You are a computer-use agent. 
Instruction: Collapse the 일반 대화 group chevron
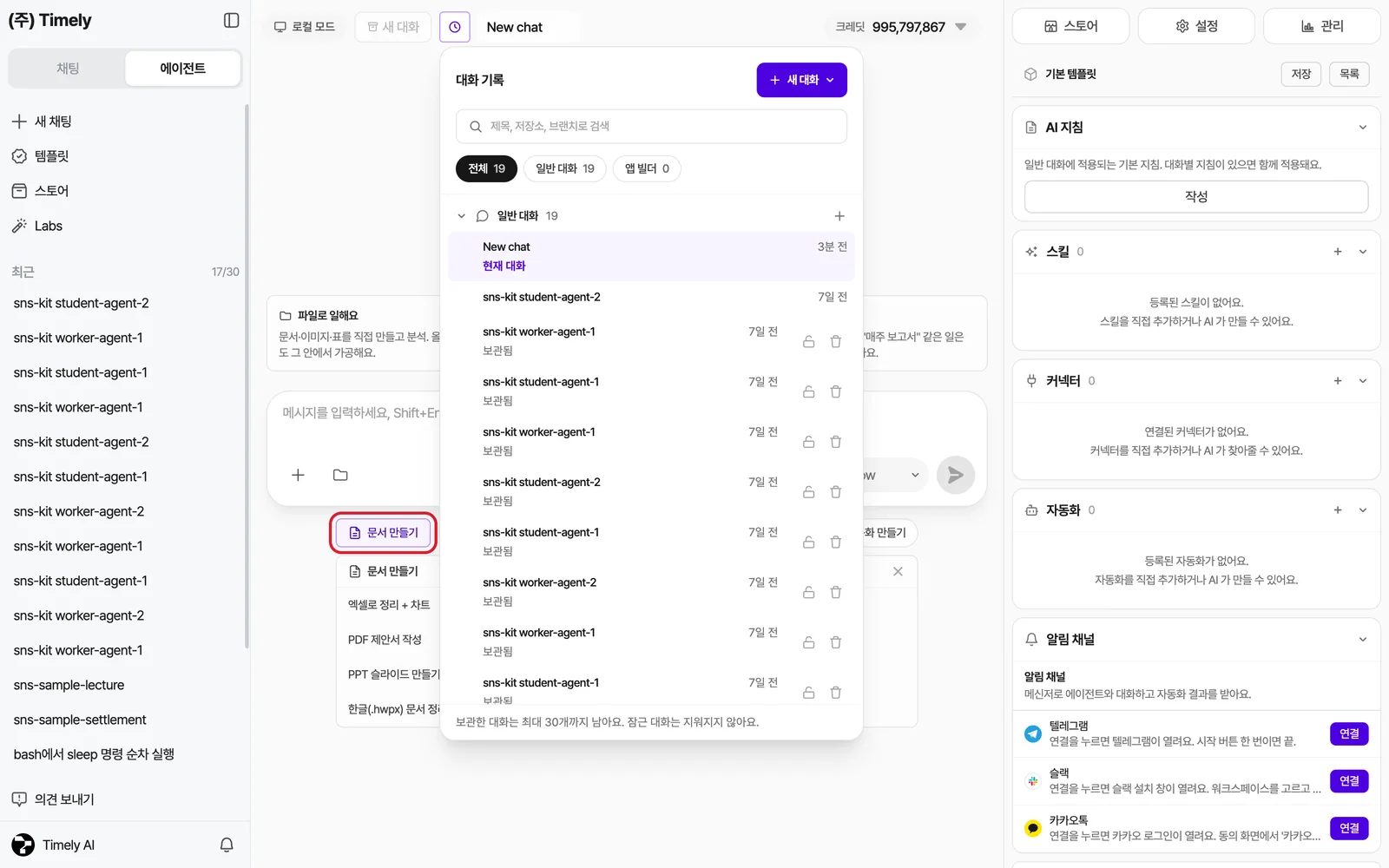(x=462, y=216)
